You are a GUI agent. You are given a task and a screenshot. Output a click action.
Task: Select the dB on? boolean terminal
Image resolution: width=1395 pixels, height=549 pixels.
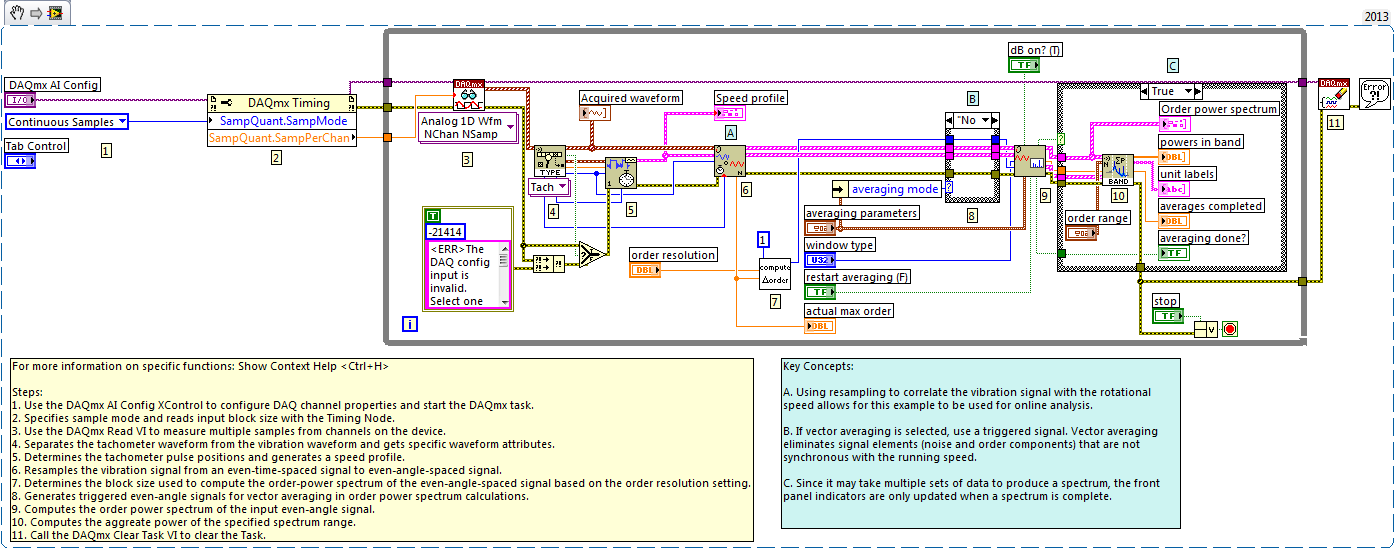pyautogui.click(x=1024, y=65)
